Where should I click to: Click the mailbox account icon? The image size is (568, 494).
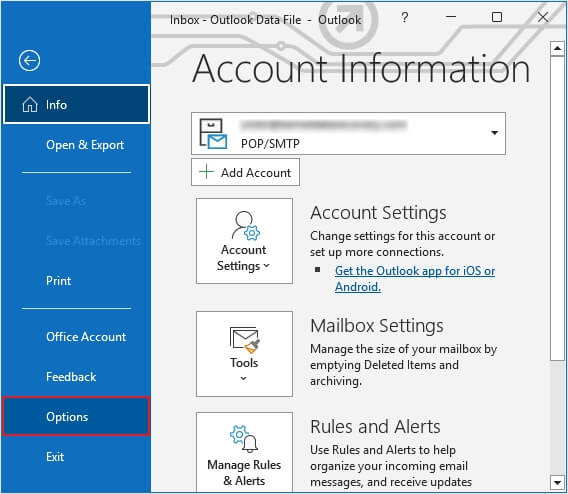(x=213, y=134)
